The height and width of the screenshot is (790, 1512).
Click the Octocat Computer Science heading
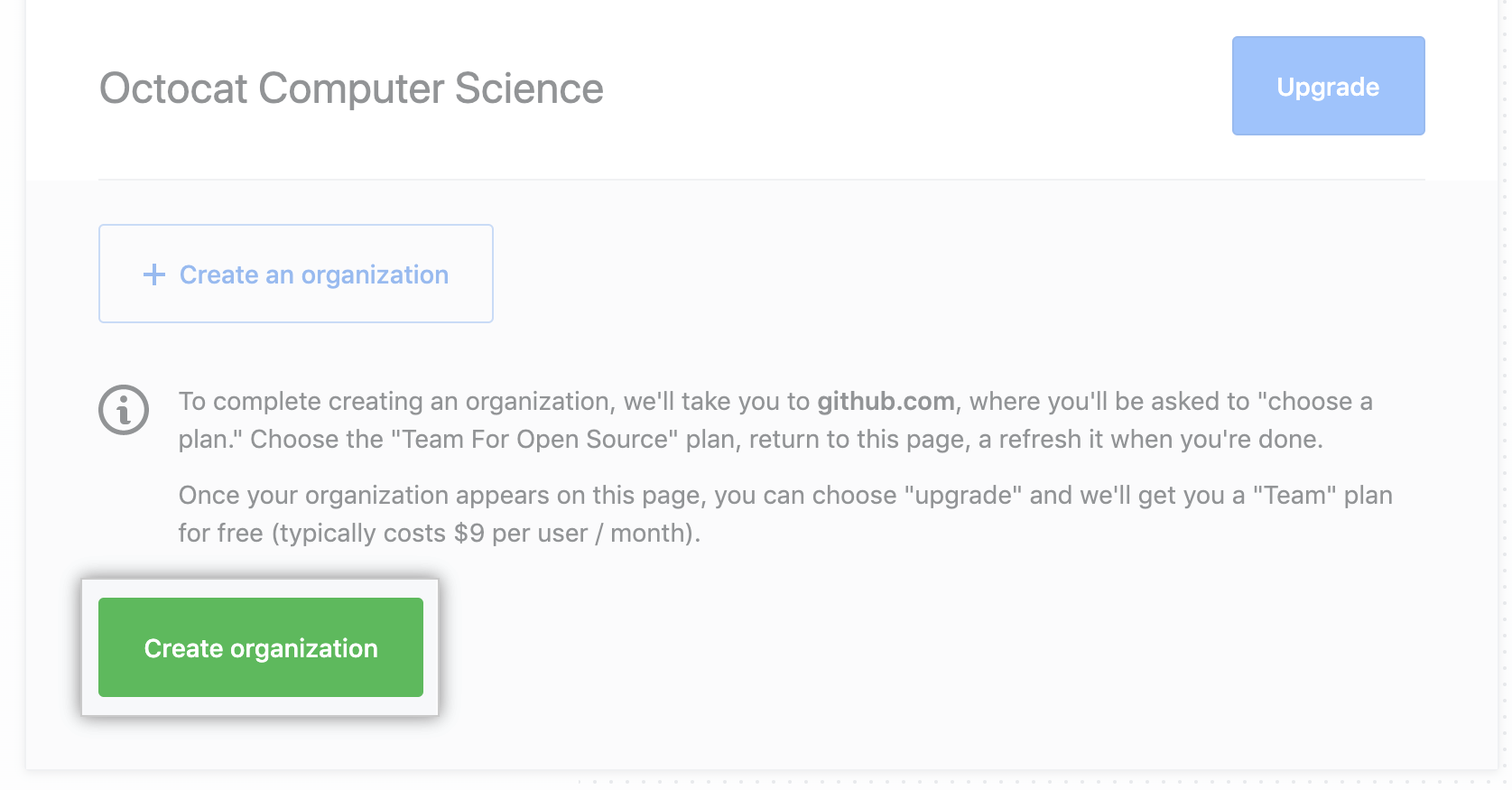tap(351, 88)
